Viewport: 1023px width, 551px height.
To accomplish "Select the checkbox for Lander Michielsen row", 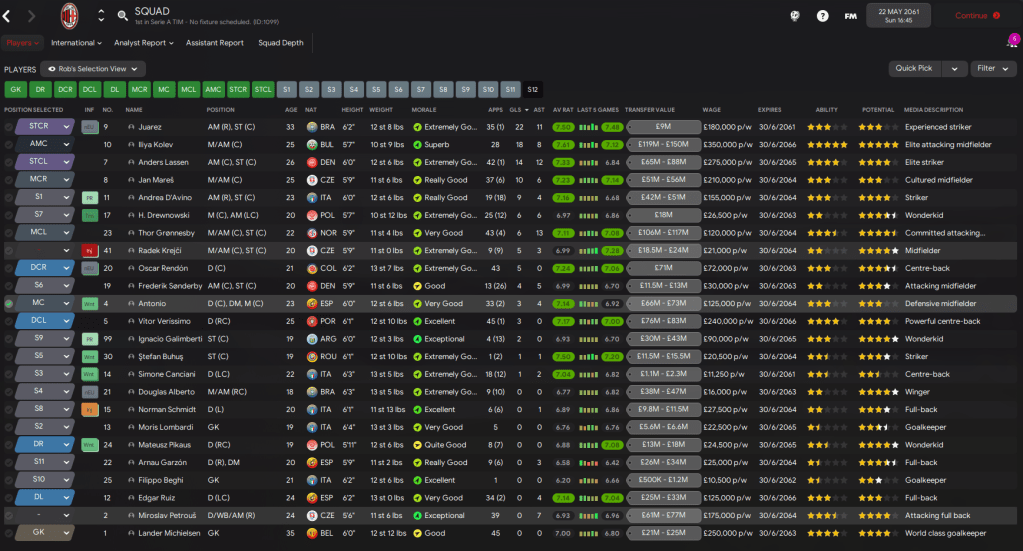I will click(9, 533).
